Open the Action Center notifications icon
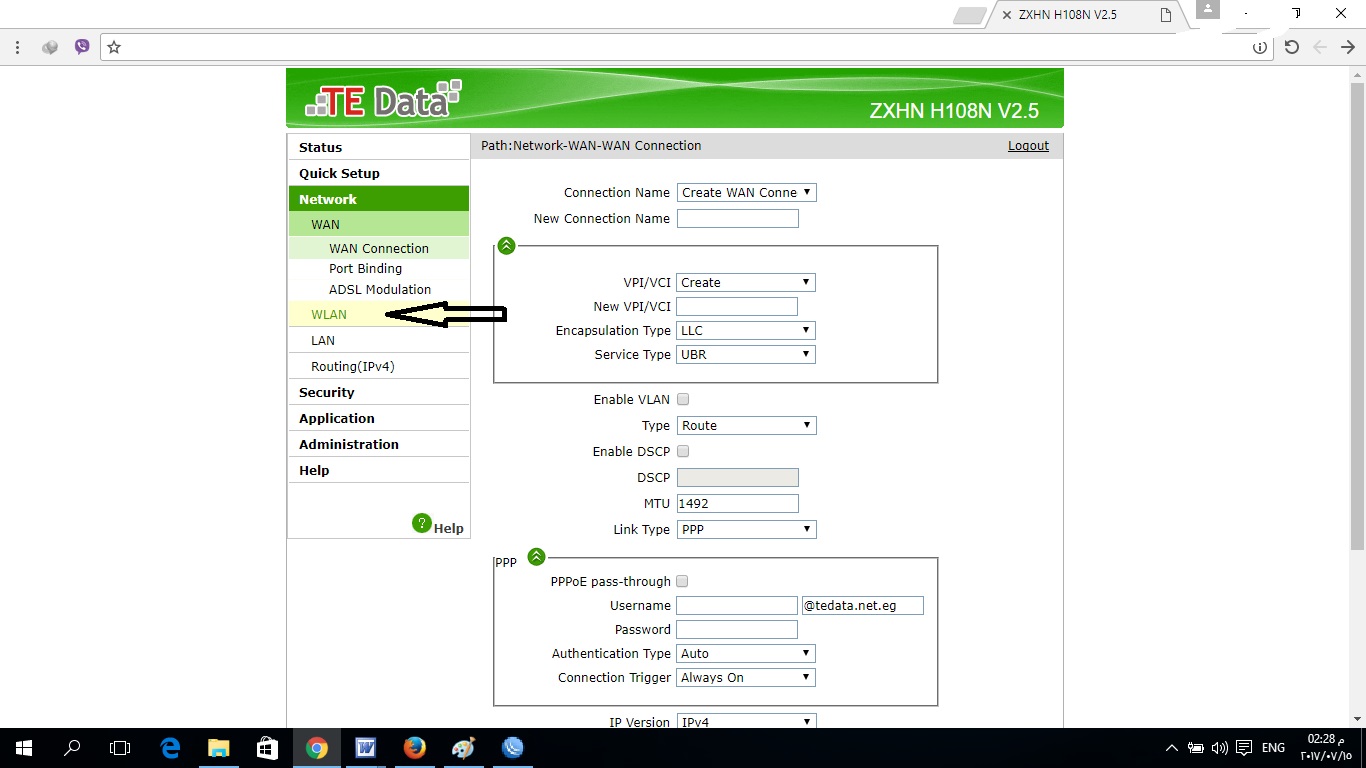The image size is (1366, 768). click(x=1243, y=748)
